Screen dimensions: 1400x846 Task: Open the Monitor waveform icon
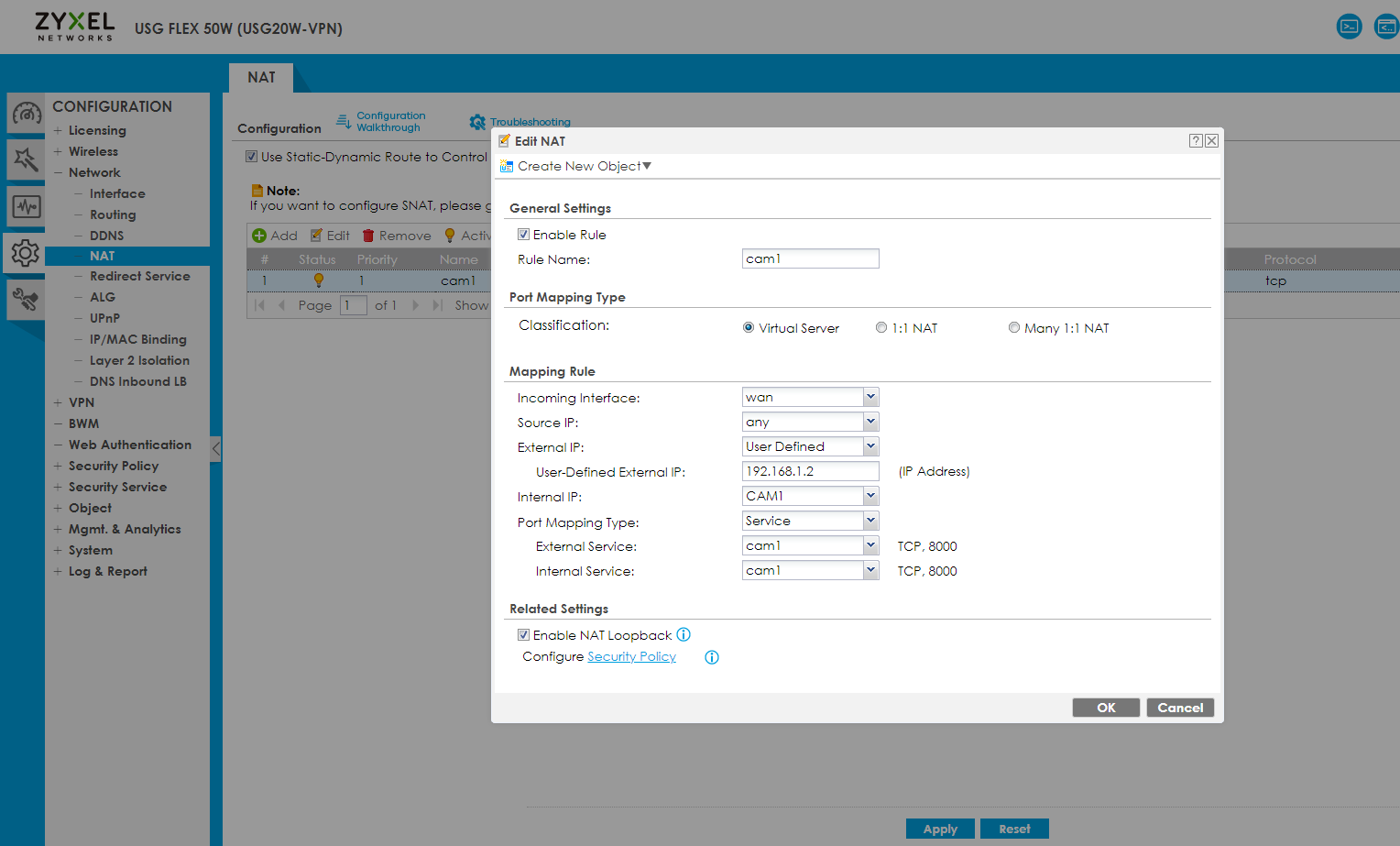coord(26,206)
